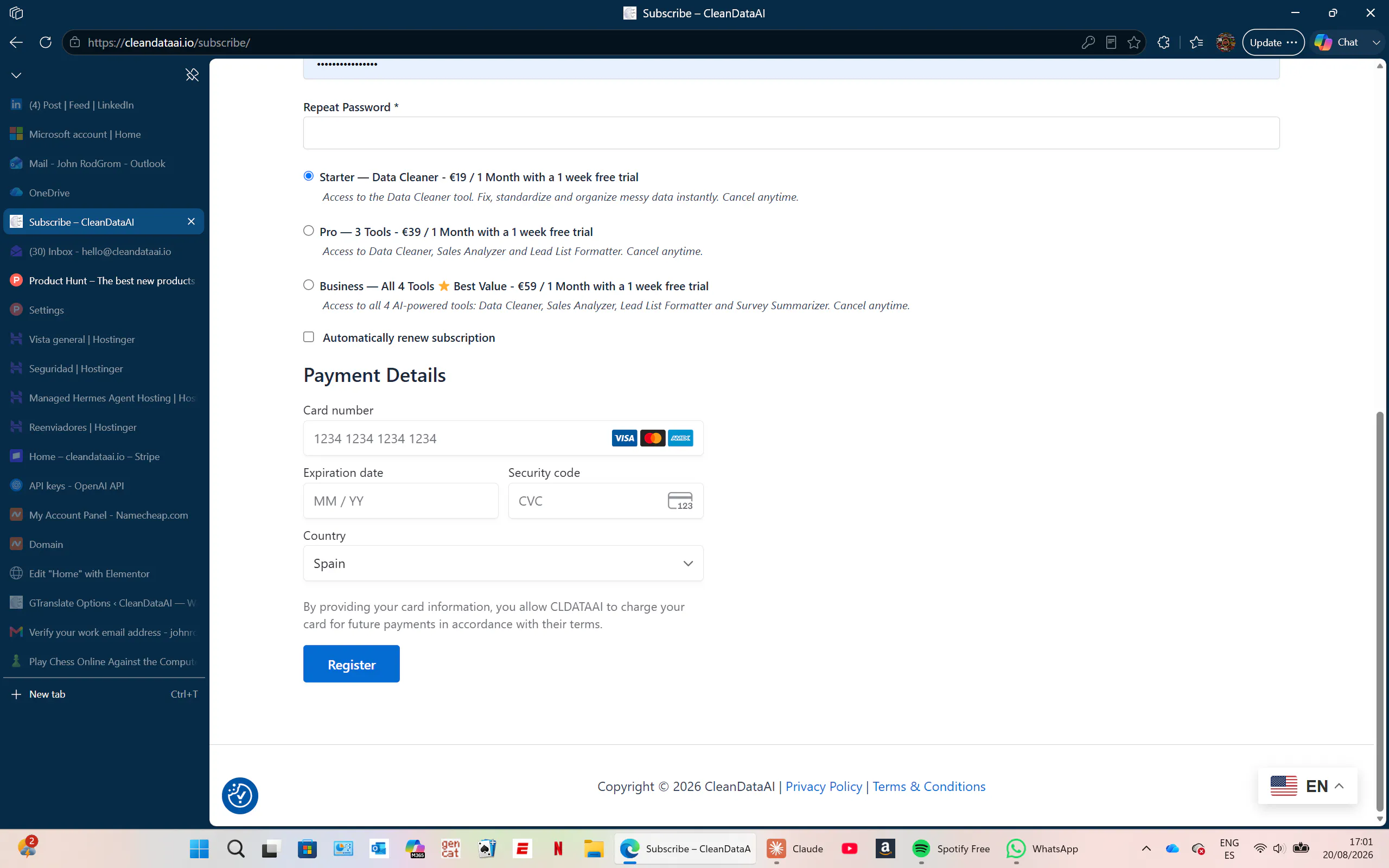Open WhatsApp from taskbar
The image size is (1389, 868).
(1042, 848)
